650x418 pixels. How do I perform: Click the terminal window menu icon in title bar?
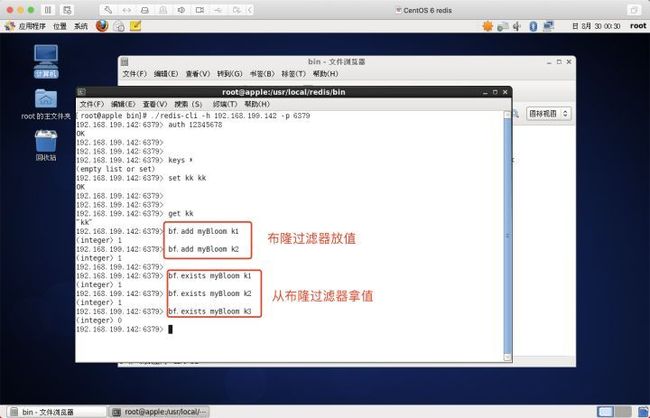[81, 92]
